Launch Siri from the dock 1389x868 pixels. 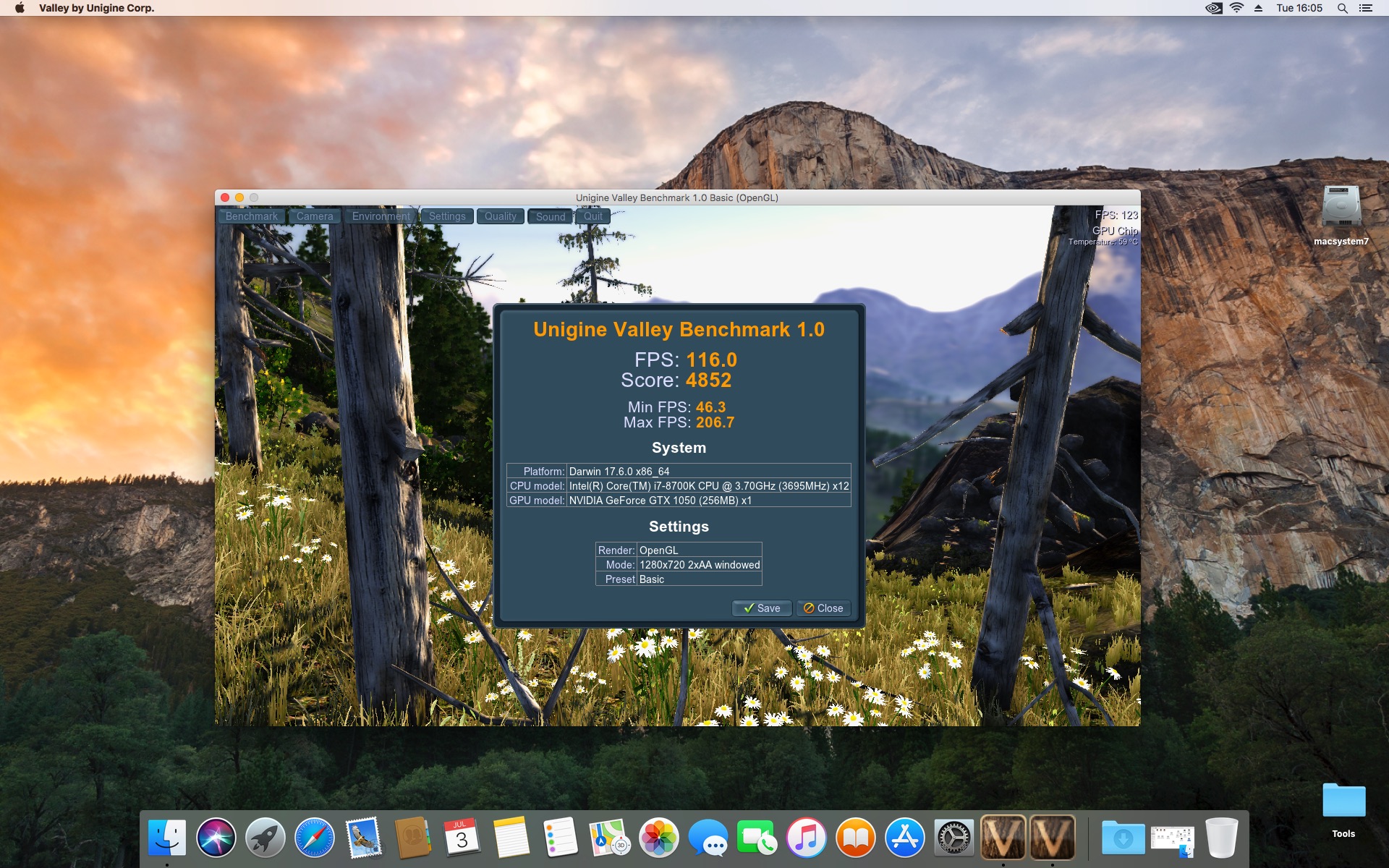point(216,838)
